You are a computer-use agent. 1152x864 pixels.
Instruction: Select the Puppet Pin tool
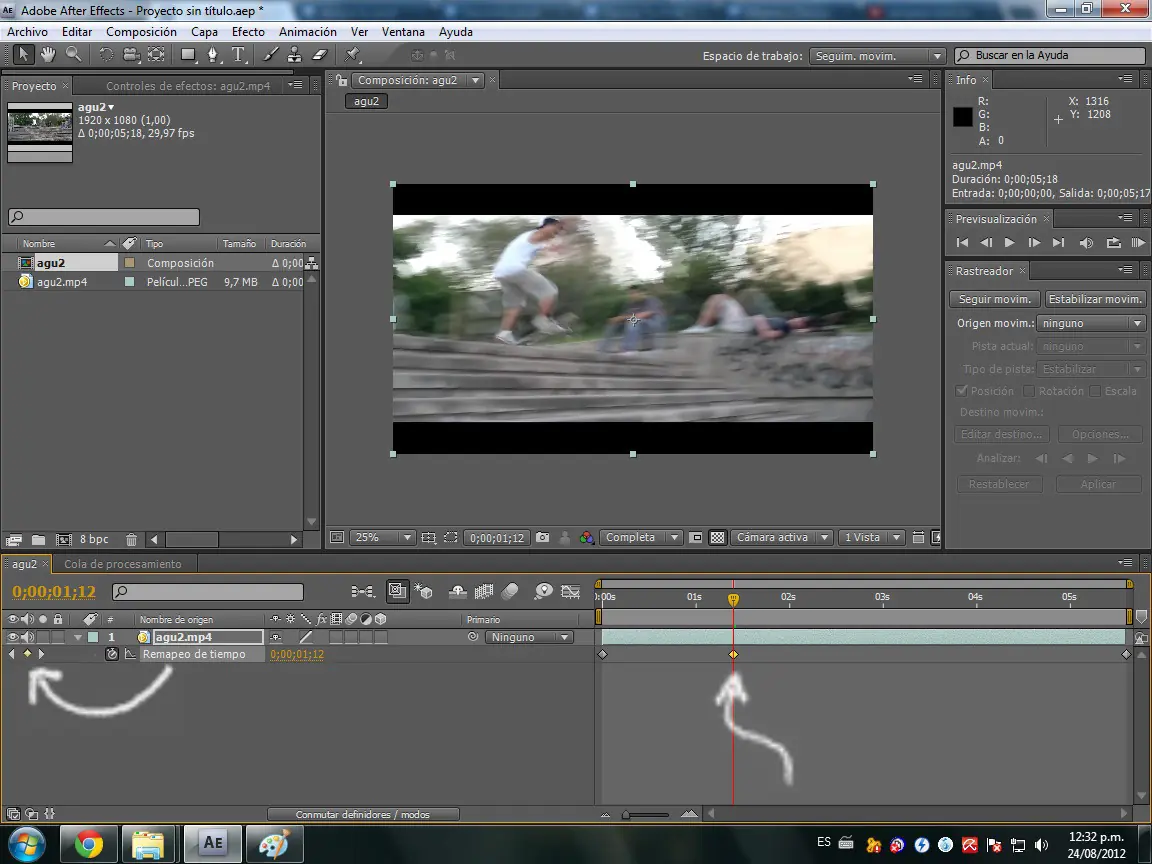[x=353, y=54]
